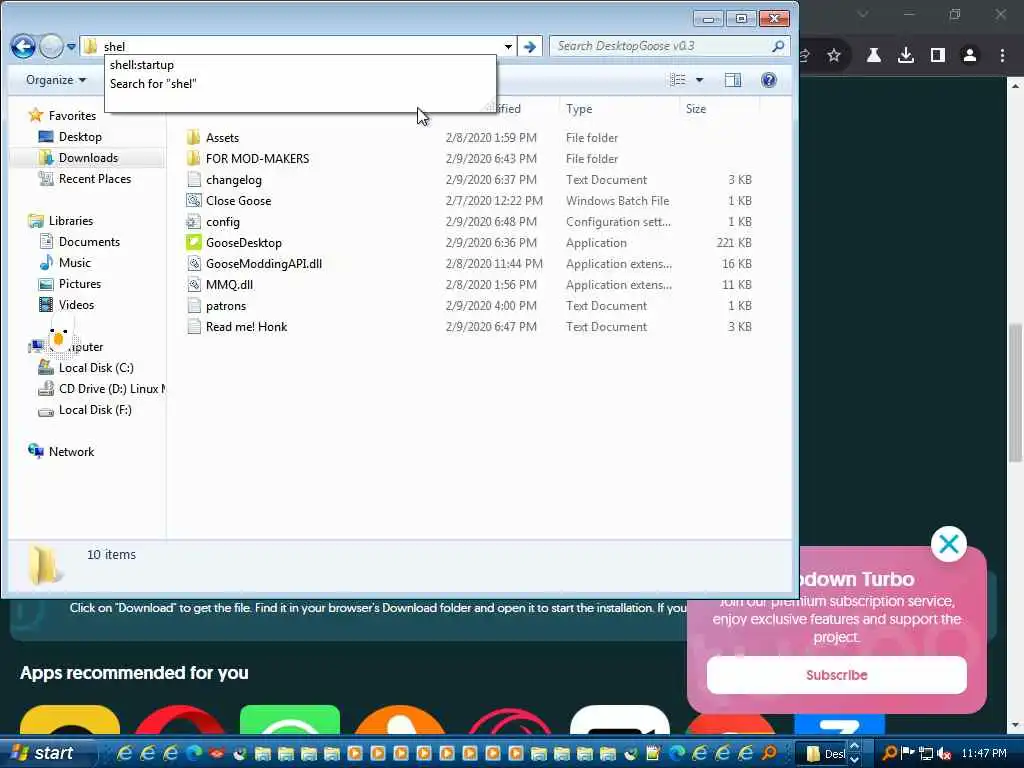
Task: Open the recent pages dropdown beside the Forward button
Action: click(x=71, y=46)
